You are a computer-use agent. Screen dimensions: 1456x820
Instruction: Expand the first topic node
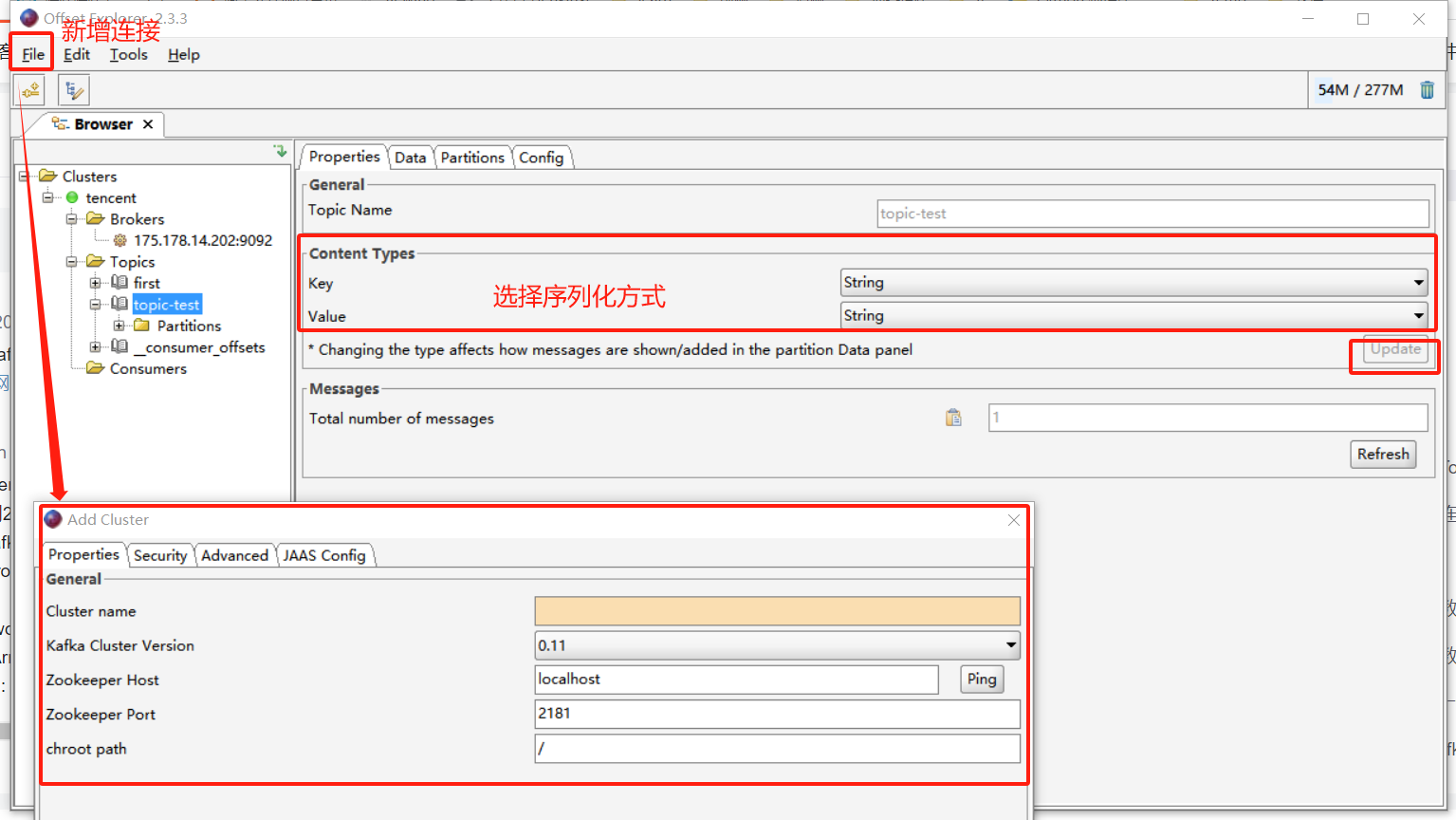[96, 283]
